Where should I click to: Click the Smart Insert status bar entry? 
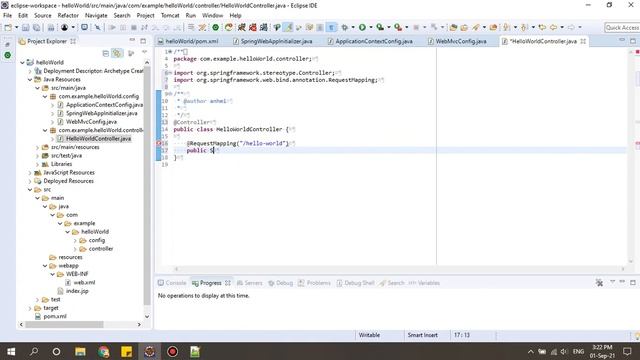click(x=422, y=335)
